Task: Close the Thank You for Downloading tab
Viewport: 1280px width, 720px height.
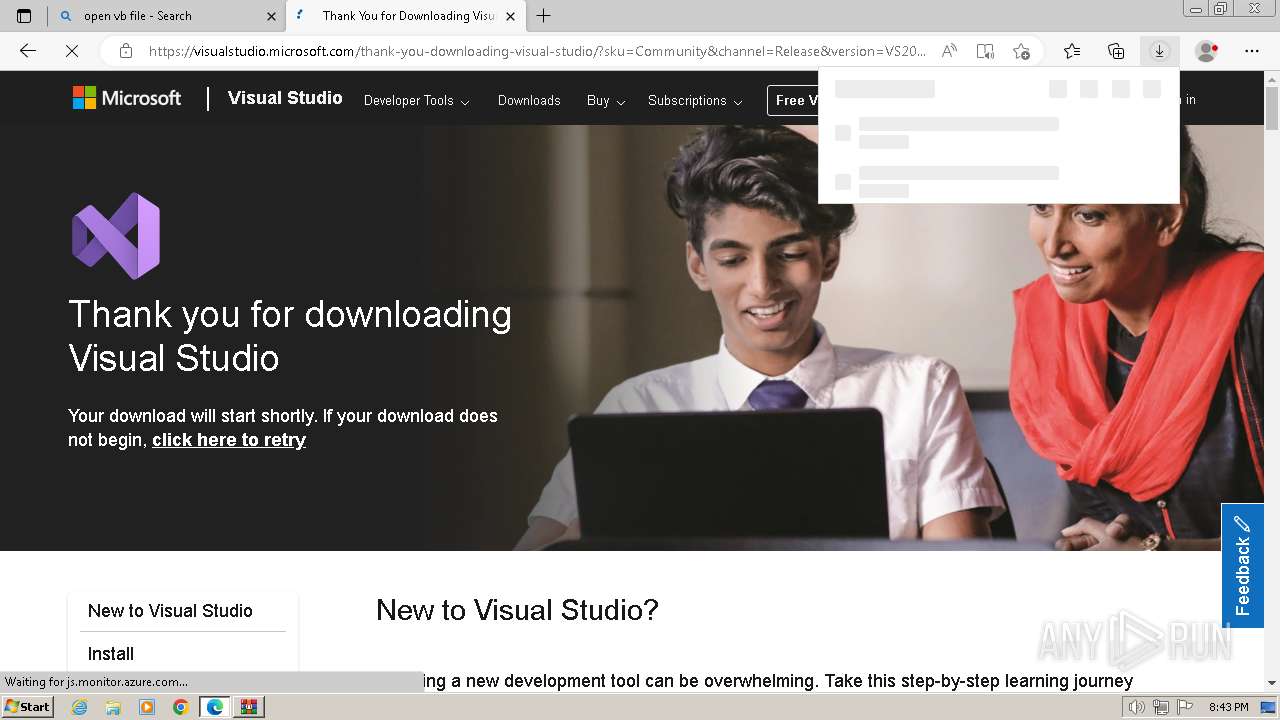Action: pyautogui.click(x=510, y=16)
